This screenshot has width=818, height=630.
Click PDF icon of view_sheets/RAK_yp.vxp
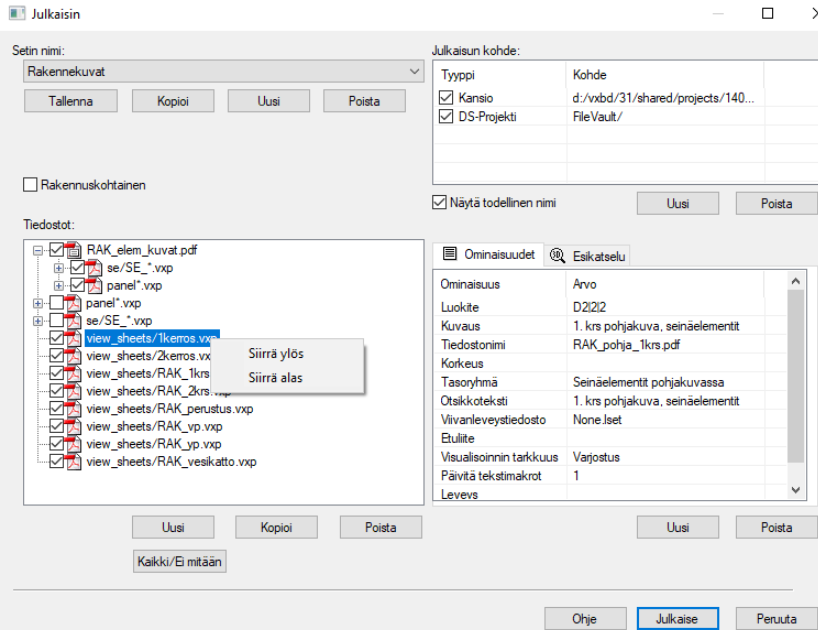[74, 444]
